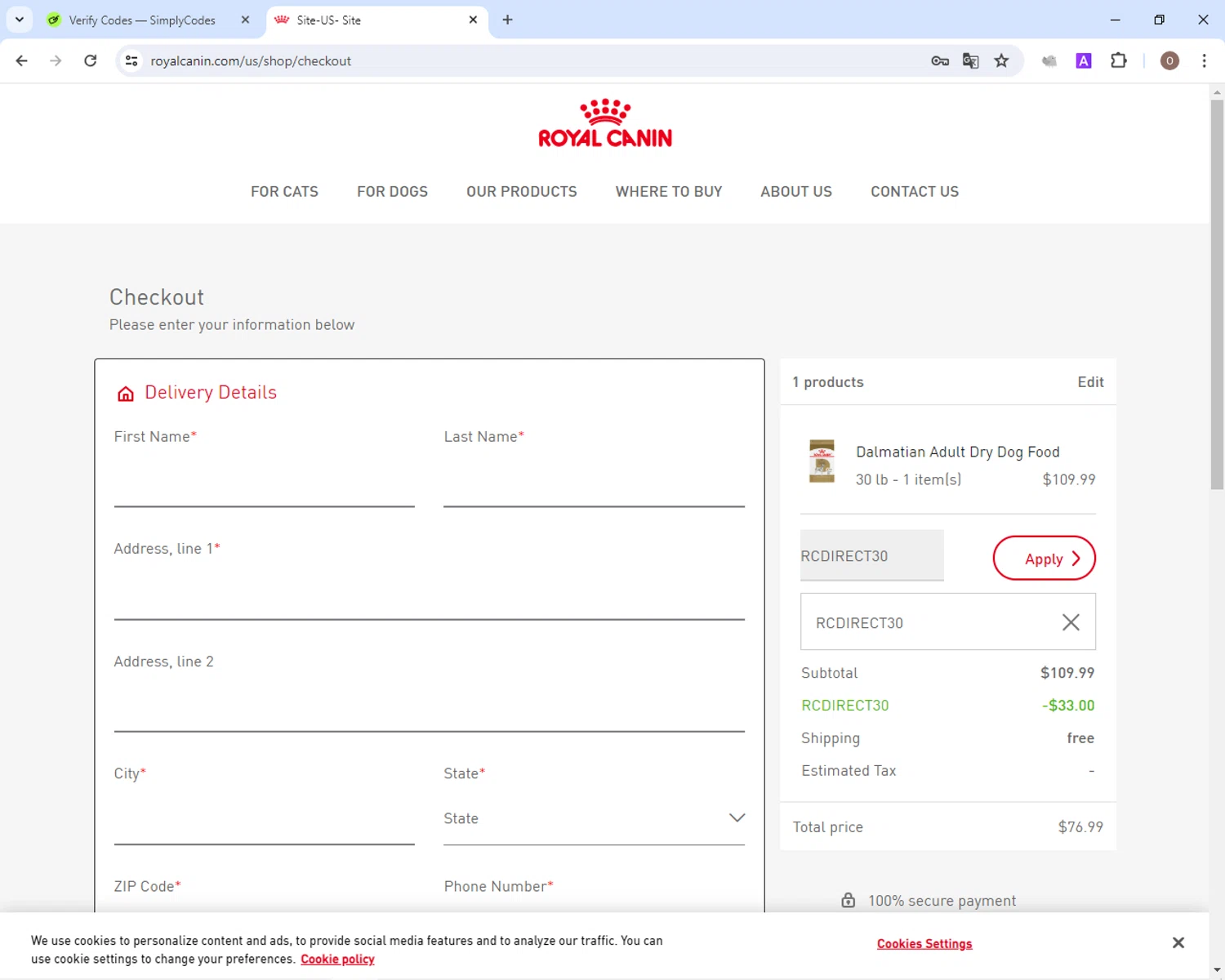Dismiss the cookie banner
This screenshot has height=980, width=1225.
pyautogui.click(x=1178, y=942)
